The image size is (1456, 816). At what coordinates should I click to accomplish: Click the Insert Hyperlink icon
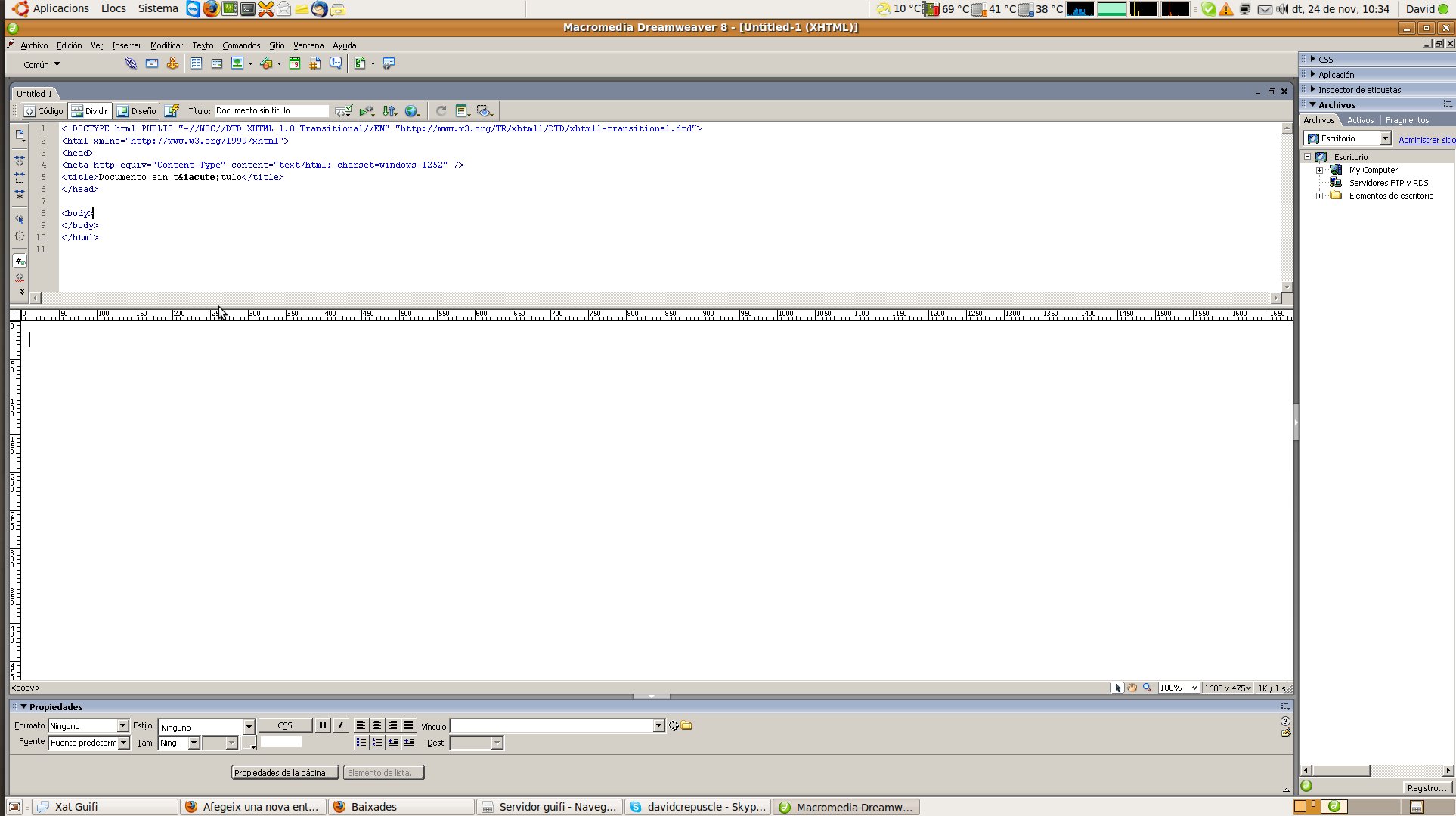pyautogui.click(x=131, y=63)
